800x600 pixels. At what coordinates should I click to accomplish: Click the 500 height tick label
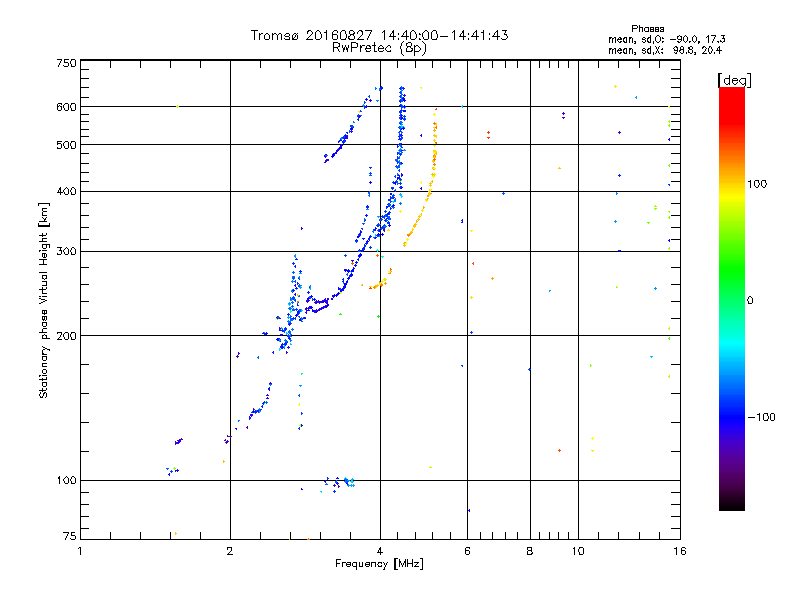[x=66, y=145]
